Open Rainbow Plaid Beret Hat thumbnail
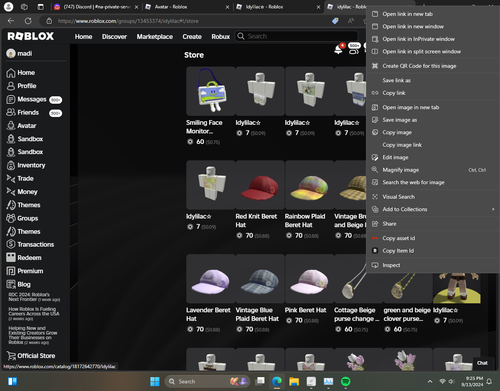The image size is (500, 391). (x=310, y=185)
